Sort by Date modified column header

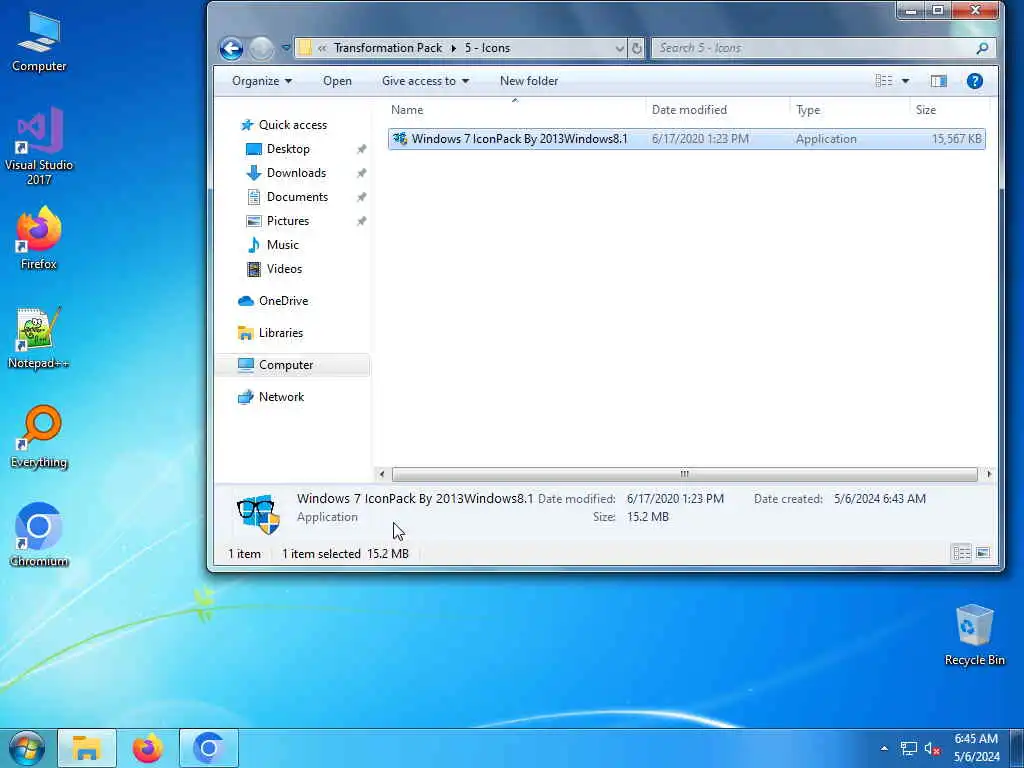tap(689, 110)
